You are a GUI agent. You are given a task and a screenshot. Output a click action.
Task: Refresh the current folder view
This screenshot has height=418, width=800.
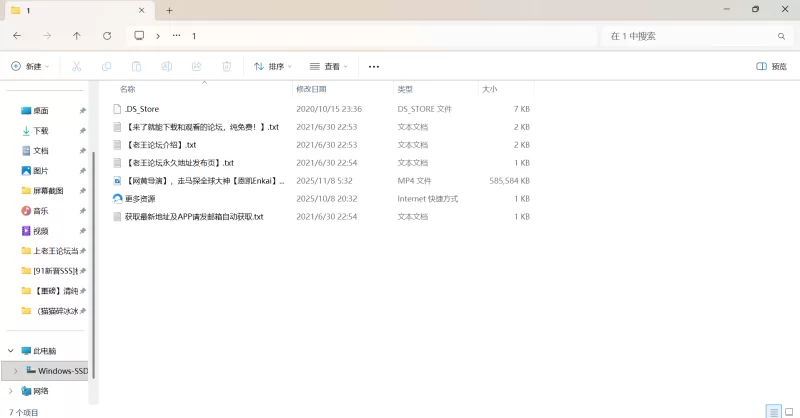coord(107,36)
